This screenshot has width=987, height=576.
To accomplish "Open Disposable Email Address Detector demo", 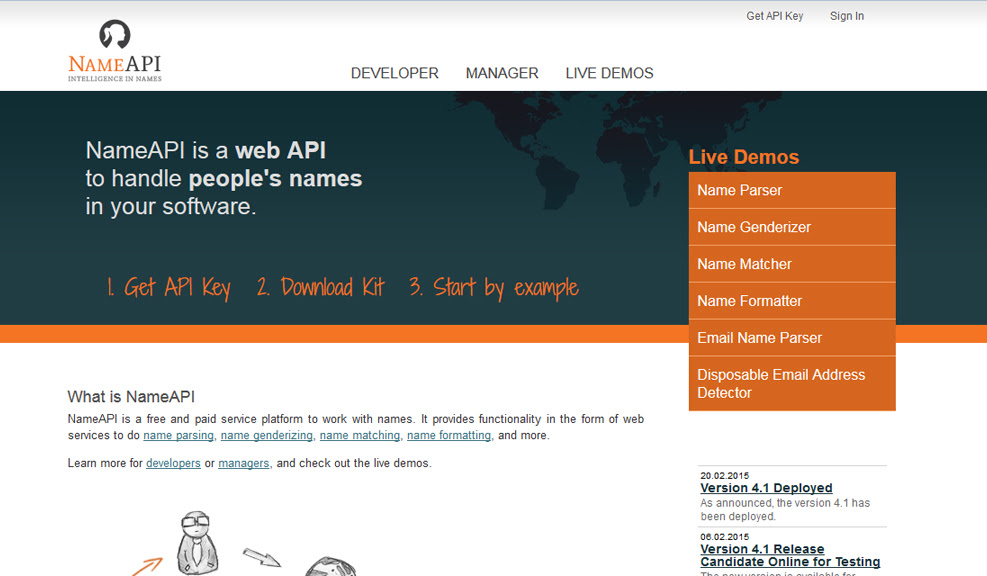I will point(792,383).
